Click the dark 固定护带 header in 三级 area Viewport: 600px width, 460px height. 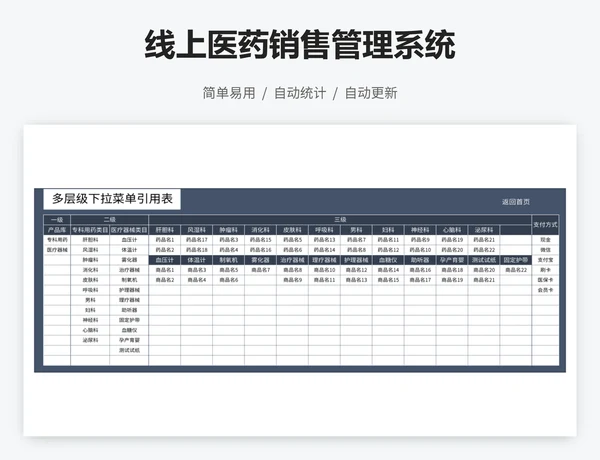point(515,260)
